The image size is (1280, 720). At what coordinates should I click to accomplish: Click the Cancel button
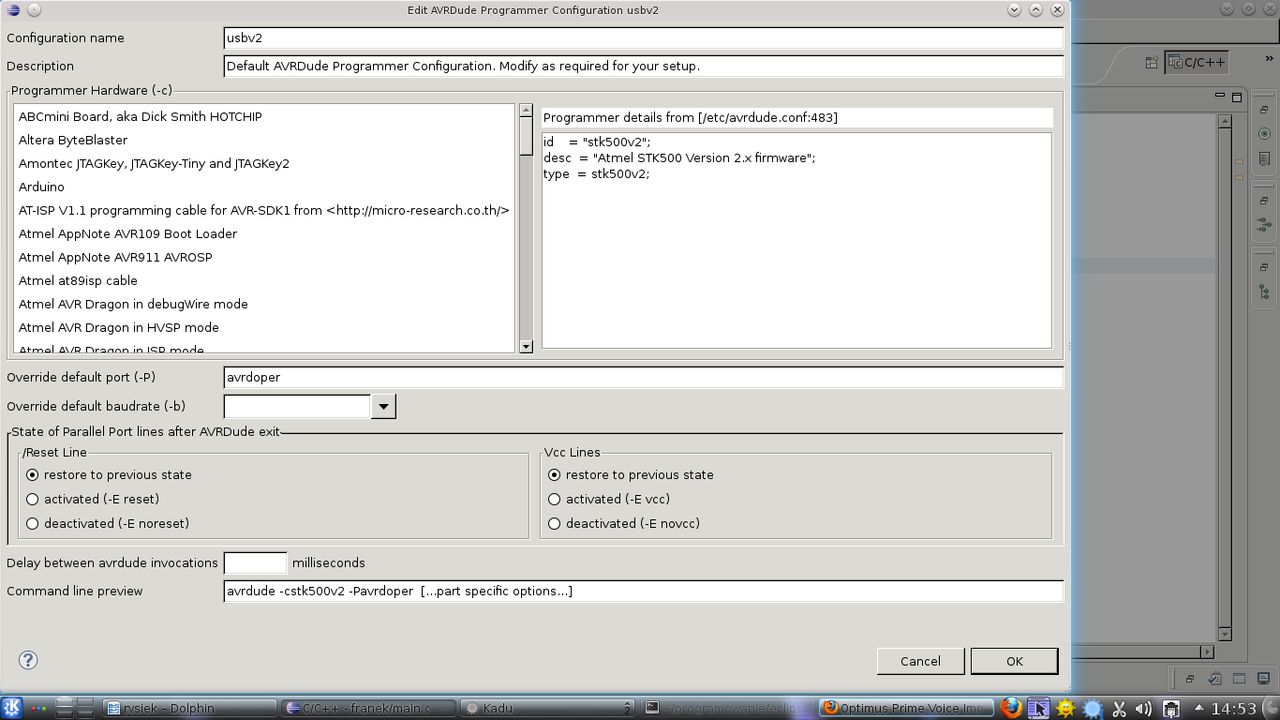tap(920, 661)
